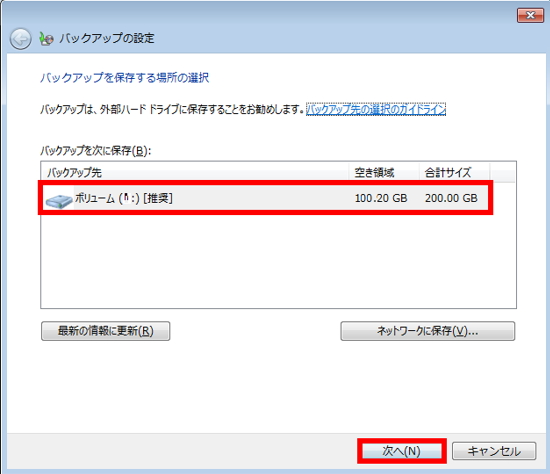Click the back arrow icon in header
Image resolution: width=550 pixels, height=474 pixels.
click(20, 39)
